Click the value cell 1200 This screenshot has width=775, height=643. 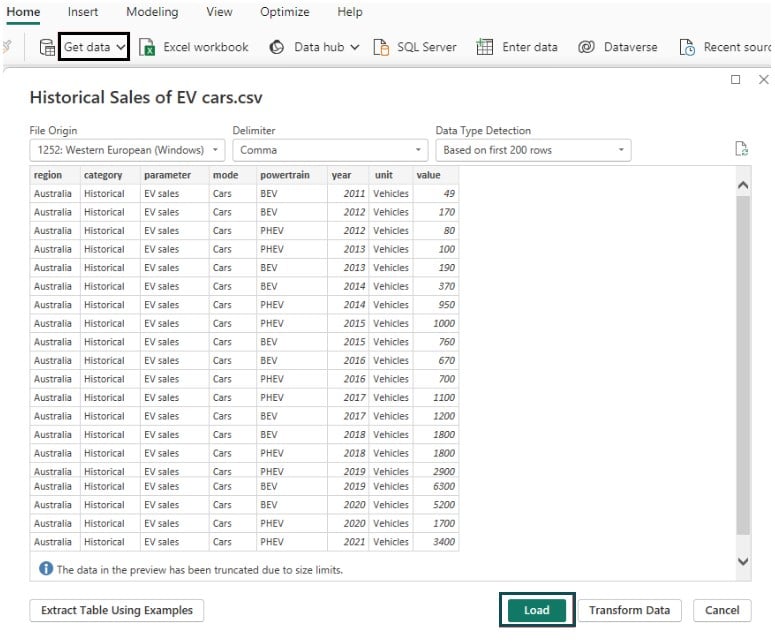(436, 416)
